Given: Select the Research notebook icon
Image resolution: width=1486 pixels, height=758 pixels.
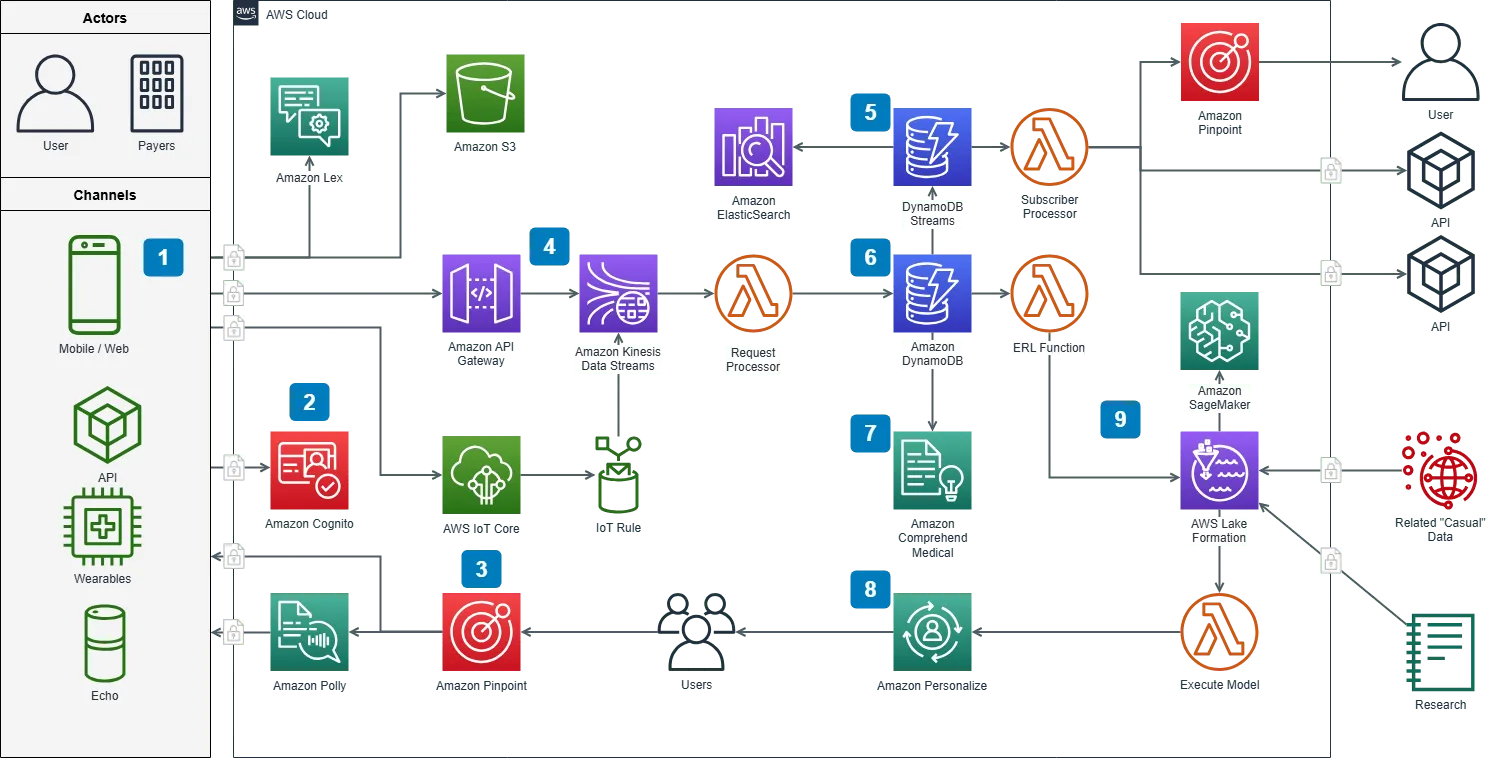Looking at the screenshot, I should click(x=1440, y=652).
